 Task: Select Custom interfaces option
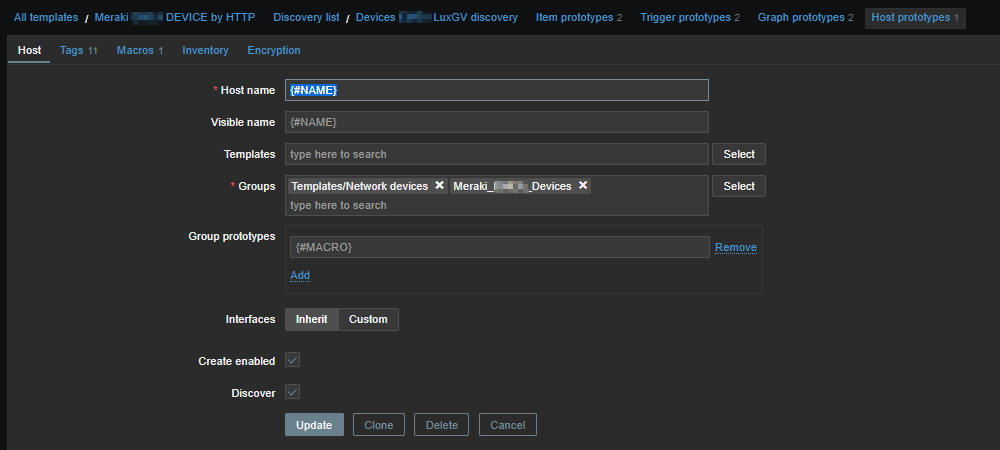[x=368, y=319]
